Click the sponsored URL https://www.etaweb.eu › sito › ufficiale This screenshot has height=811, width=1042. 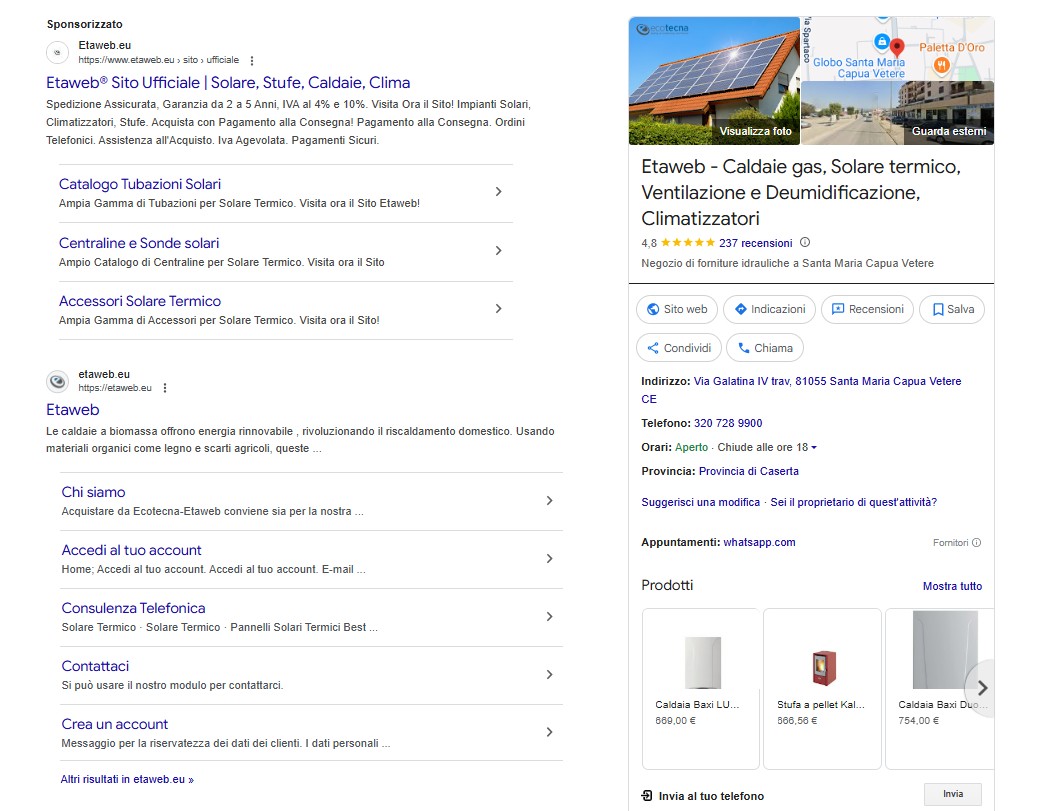158,60
